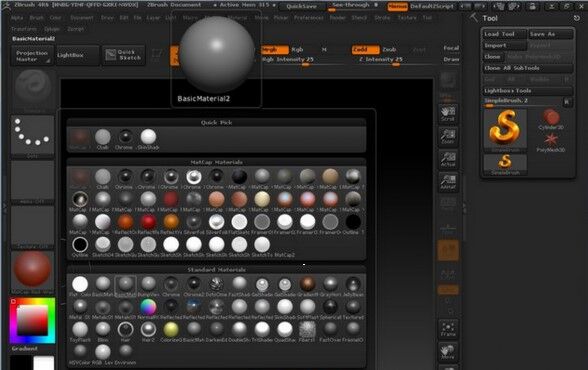Open the Zplugin menu

coord(52,29)
